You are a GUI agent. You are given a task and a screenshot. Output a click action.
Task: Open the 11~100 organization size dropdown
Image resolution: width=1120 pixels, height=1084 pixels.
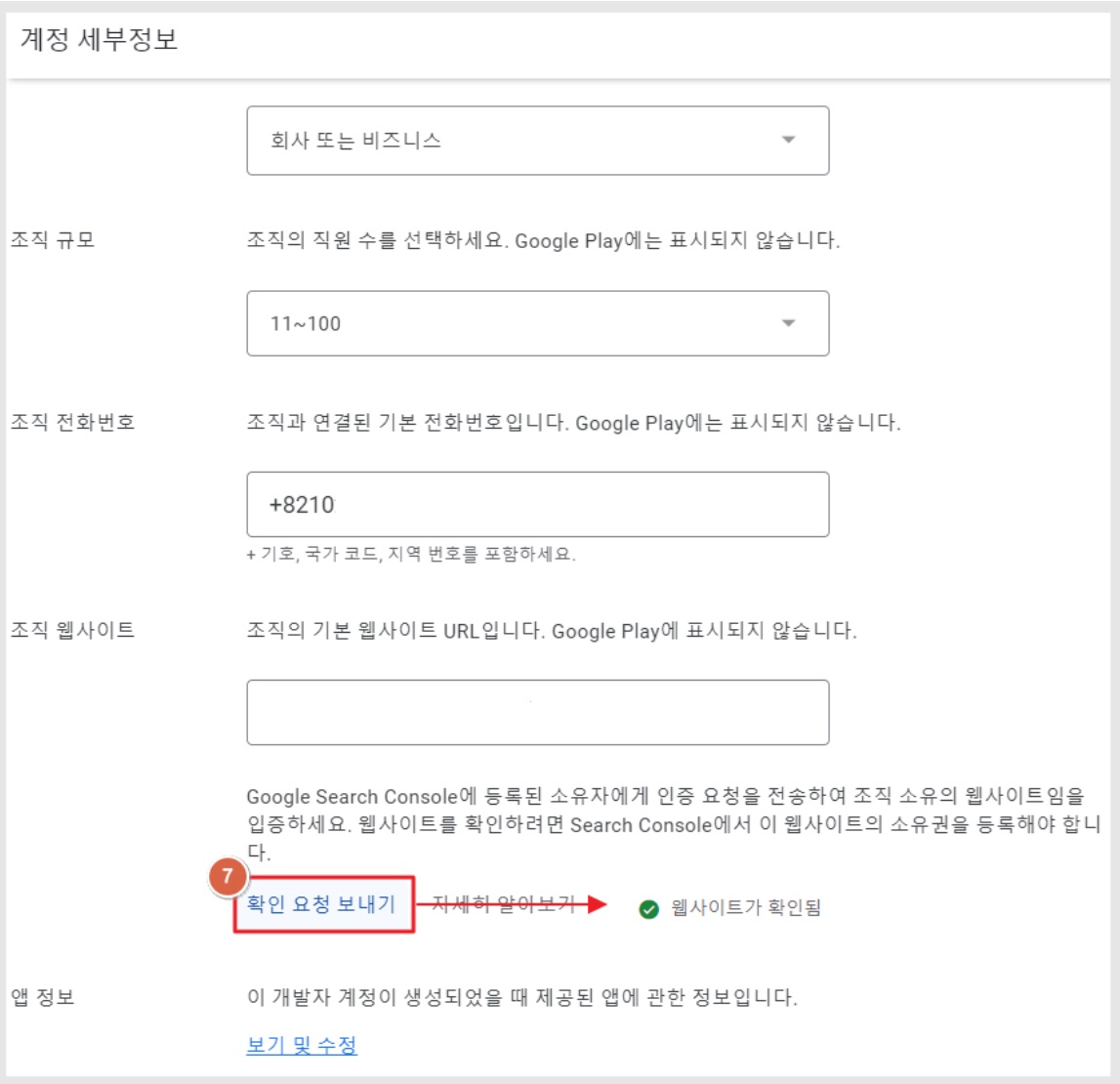(537, 323)
